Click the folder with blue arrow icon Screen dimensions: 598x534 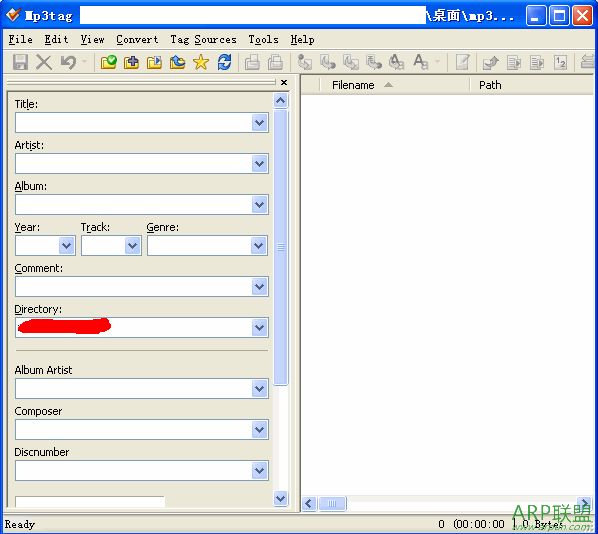pos(177,62)
